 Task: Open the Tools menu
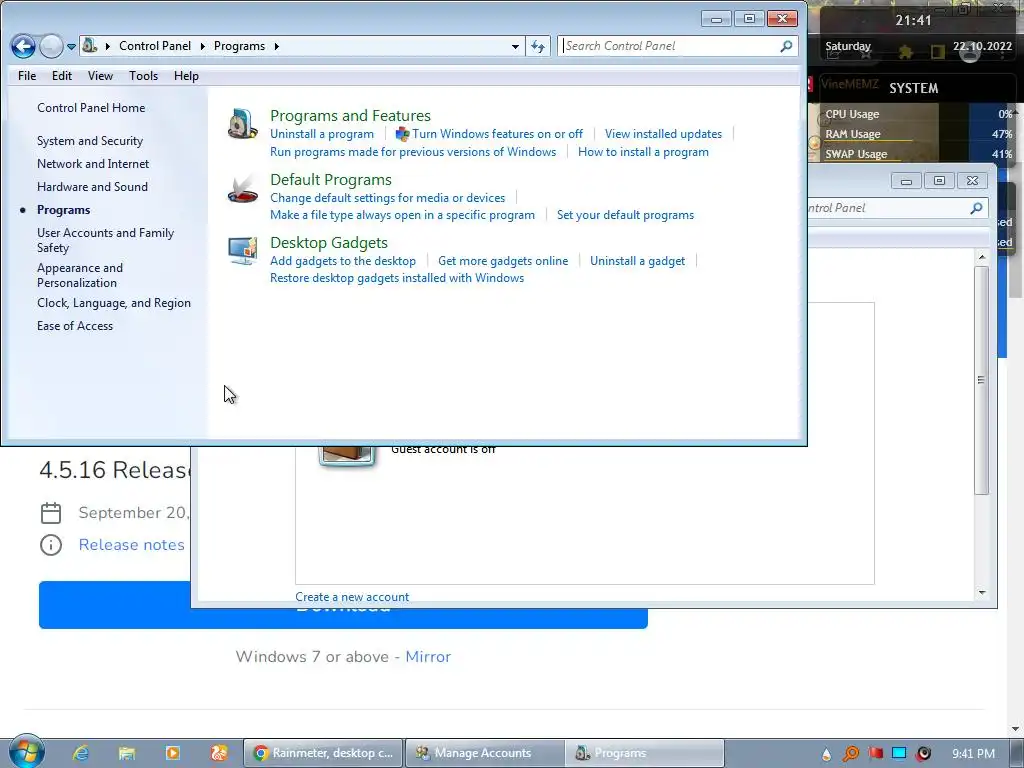coord(143,76)
